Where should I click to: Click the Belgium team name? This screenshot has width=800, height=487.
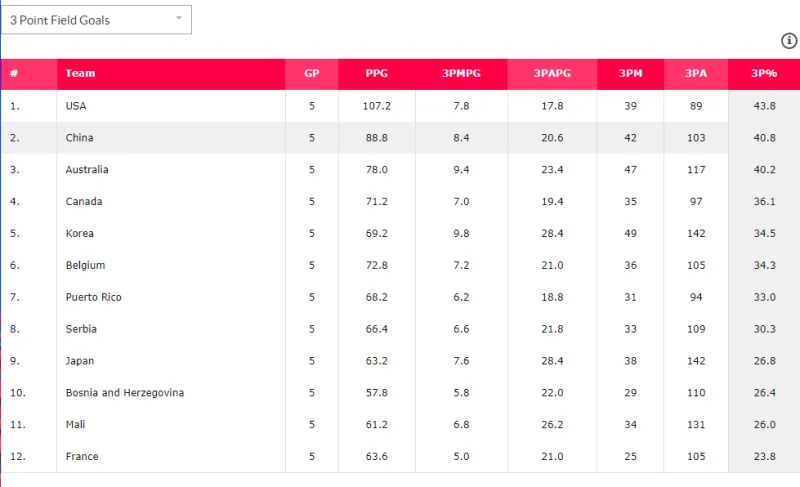click(x=85, y=266)
